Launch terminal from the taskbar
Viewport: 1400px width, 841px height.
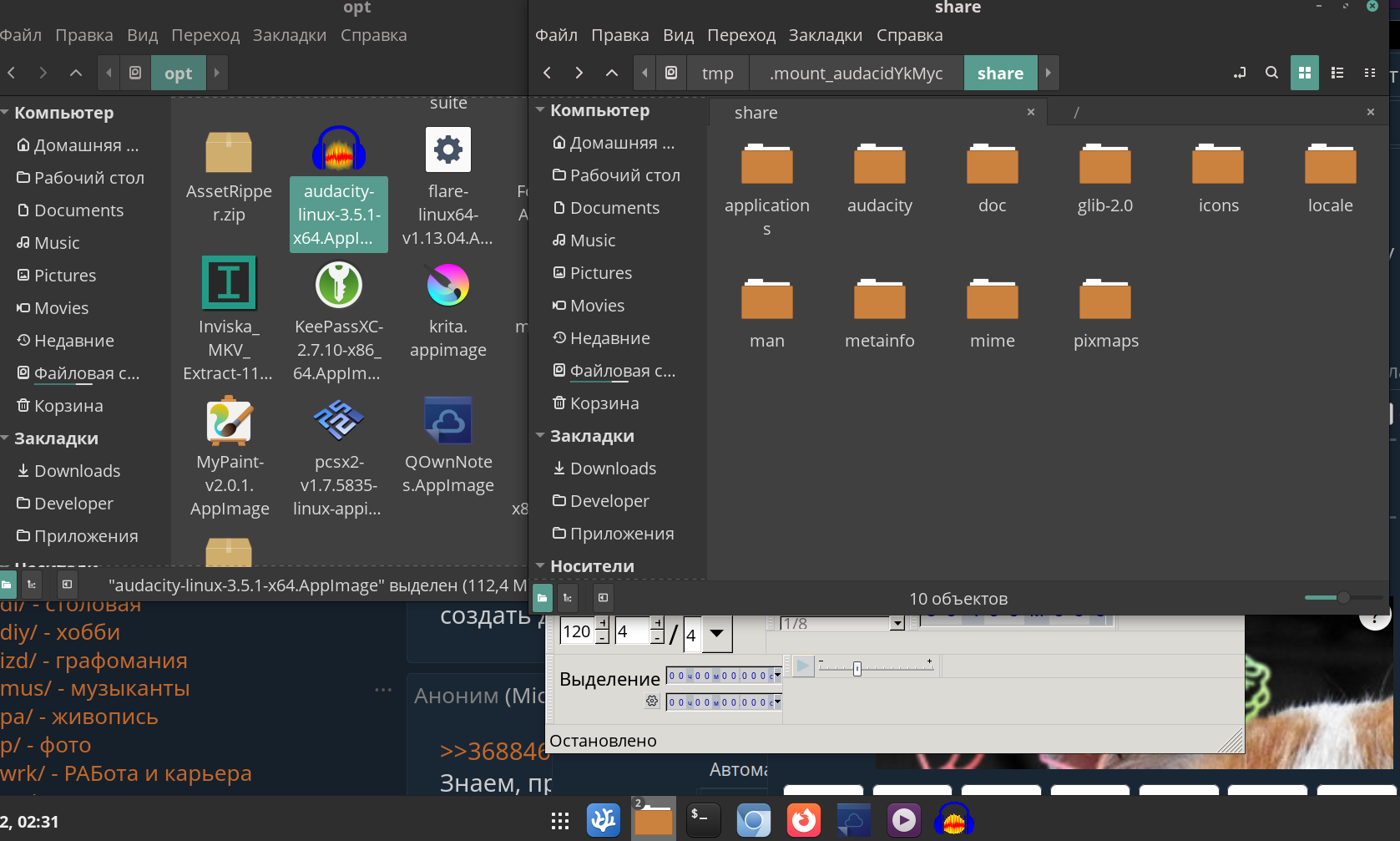pos(702,820)
